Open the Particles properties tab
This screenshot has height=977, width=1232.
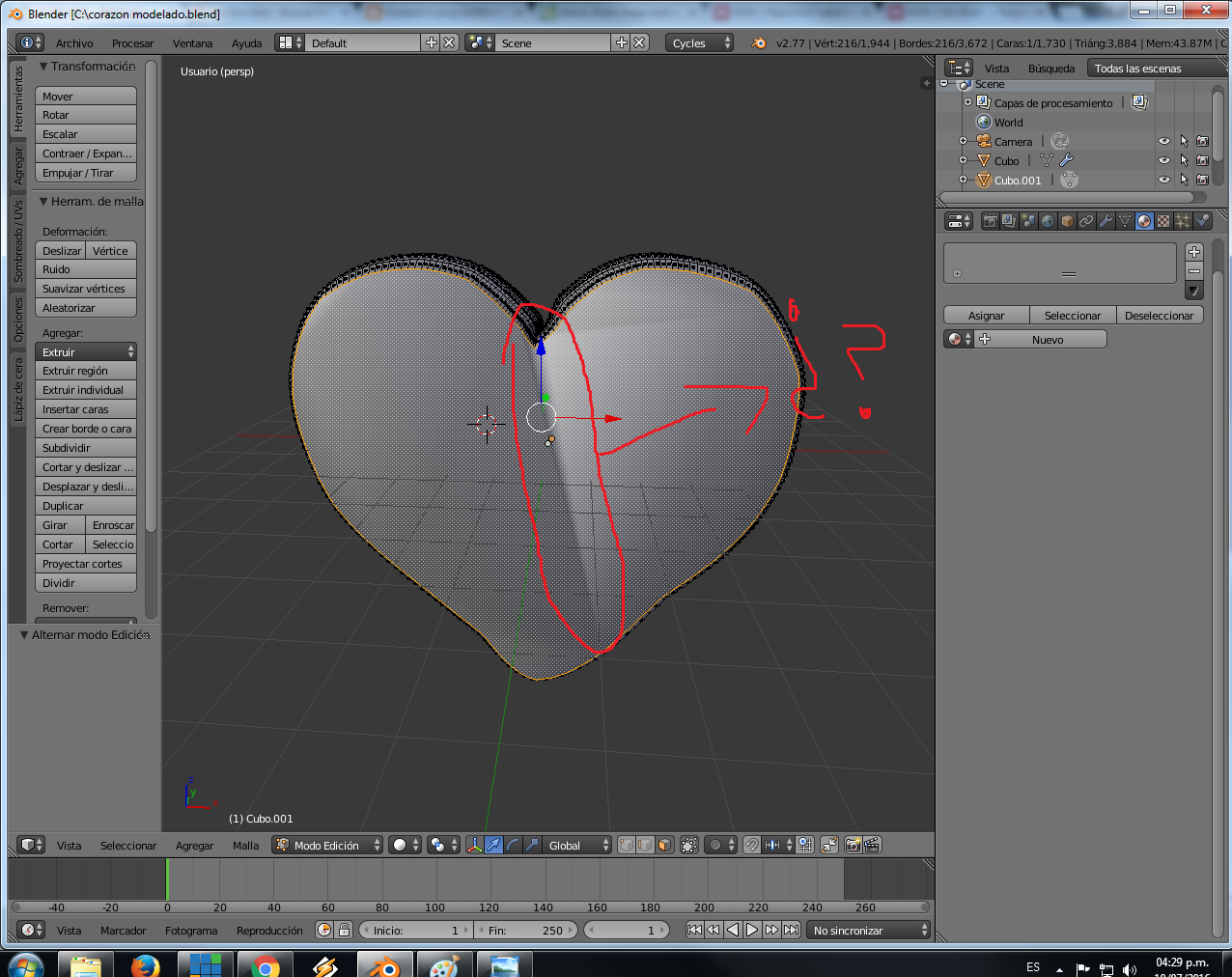1183,221
